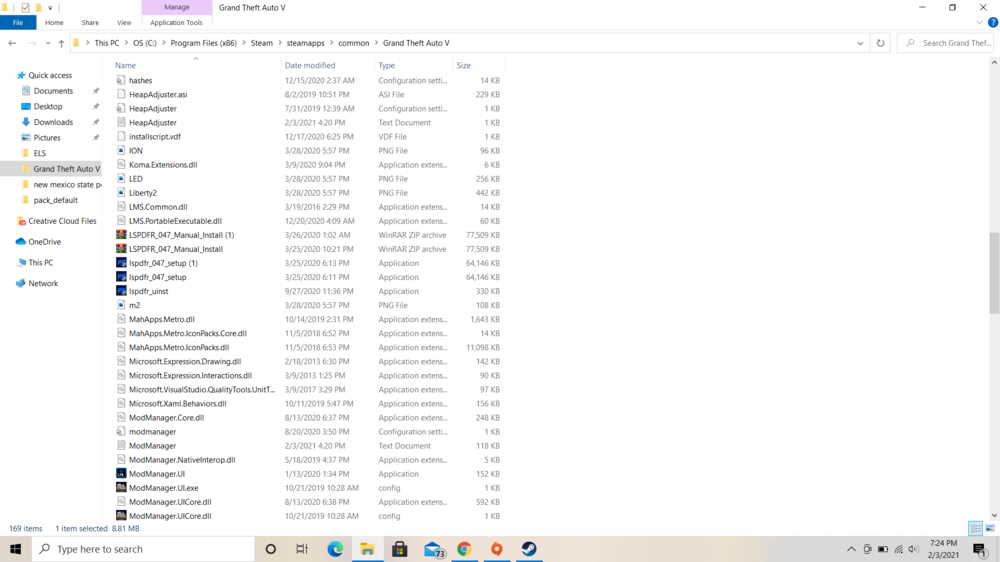Open Quick access in the navigation pane
The width and height of the screenshot is (1000, 562).
[x=50, y=75]
